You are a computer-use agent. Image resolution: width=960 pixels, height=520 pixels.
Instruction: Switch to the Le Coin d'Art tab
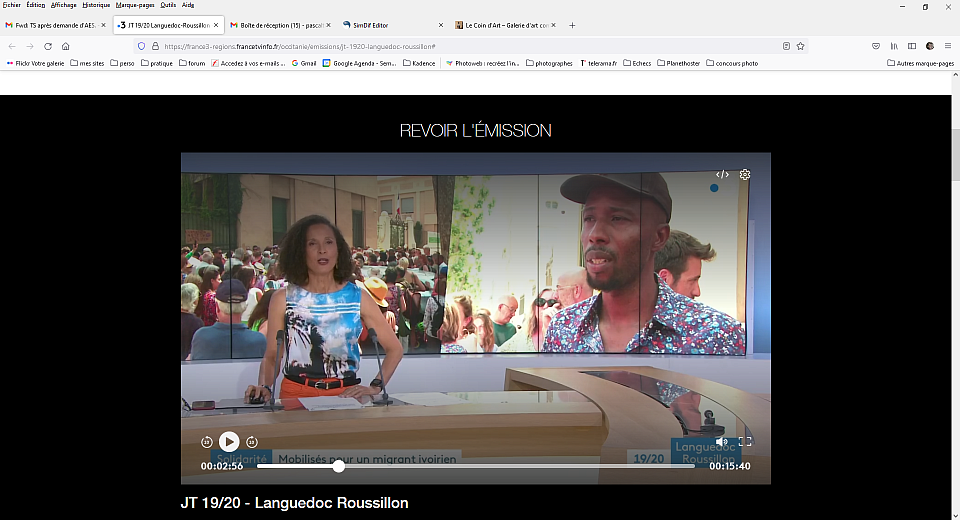[506, 25]
